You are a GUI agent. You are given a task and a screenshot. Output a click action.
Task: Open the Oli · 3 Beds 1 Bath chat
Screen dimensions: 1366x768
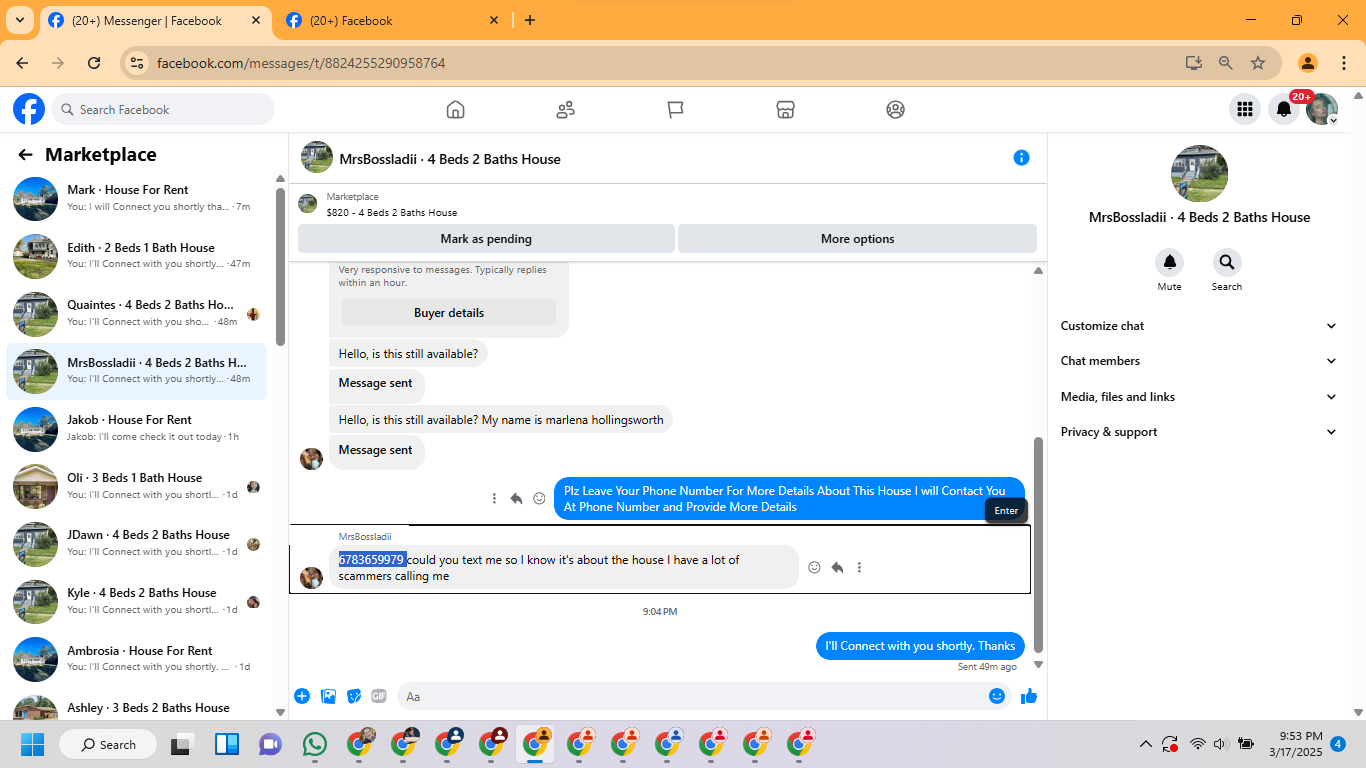tap(137, 486)
